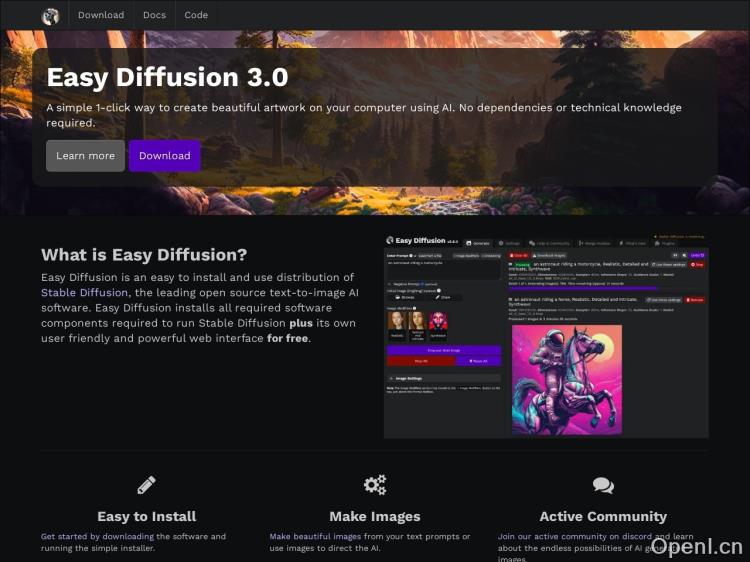
Task: Click the Easy Diffusion logo in the navbar
Action: [50, 16]
